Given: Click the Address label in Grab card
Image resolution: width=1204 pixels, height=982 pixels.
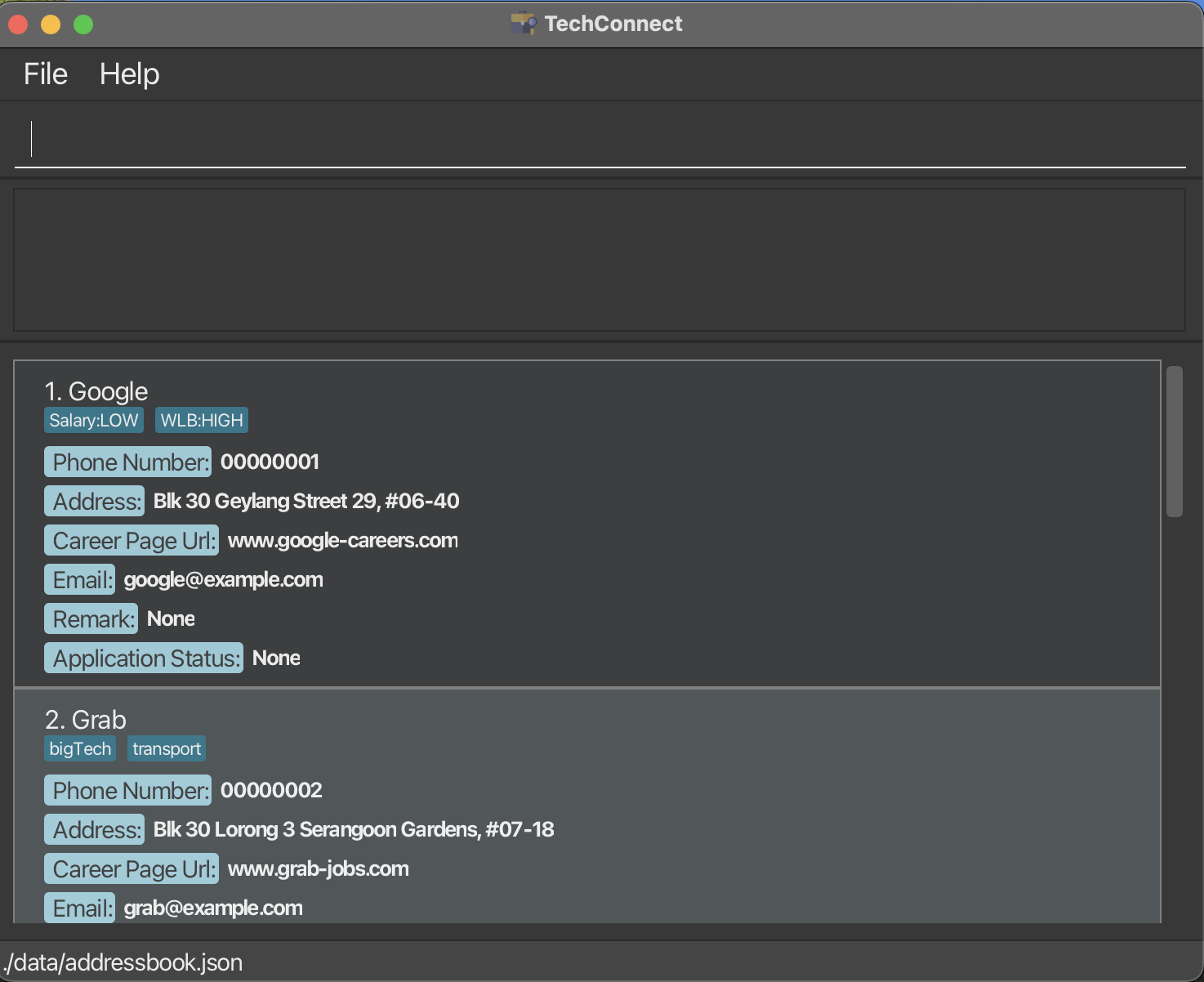Looking at the screenshot, I should (x=94, y=829).
